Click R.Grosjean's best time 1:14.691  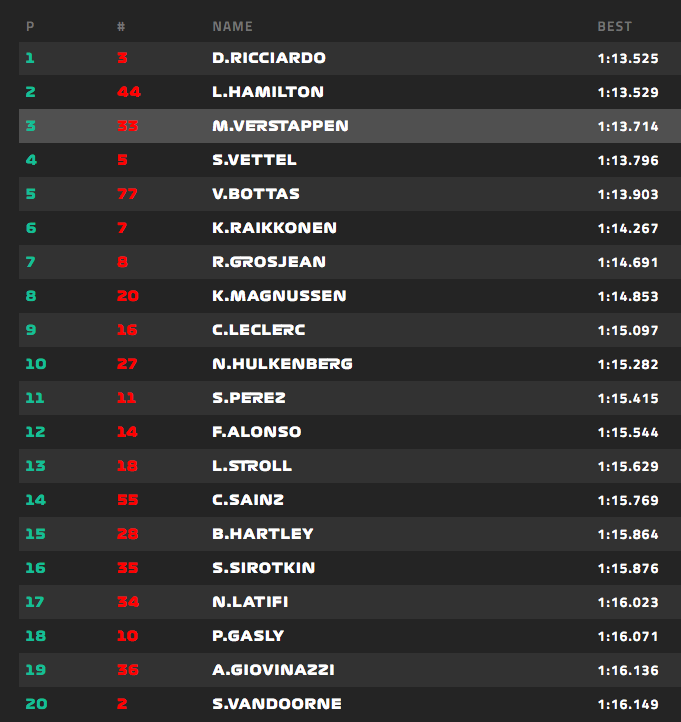click(627, 262)
